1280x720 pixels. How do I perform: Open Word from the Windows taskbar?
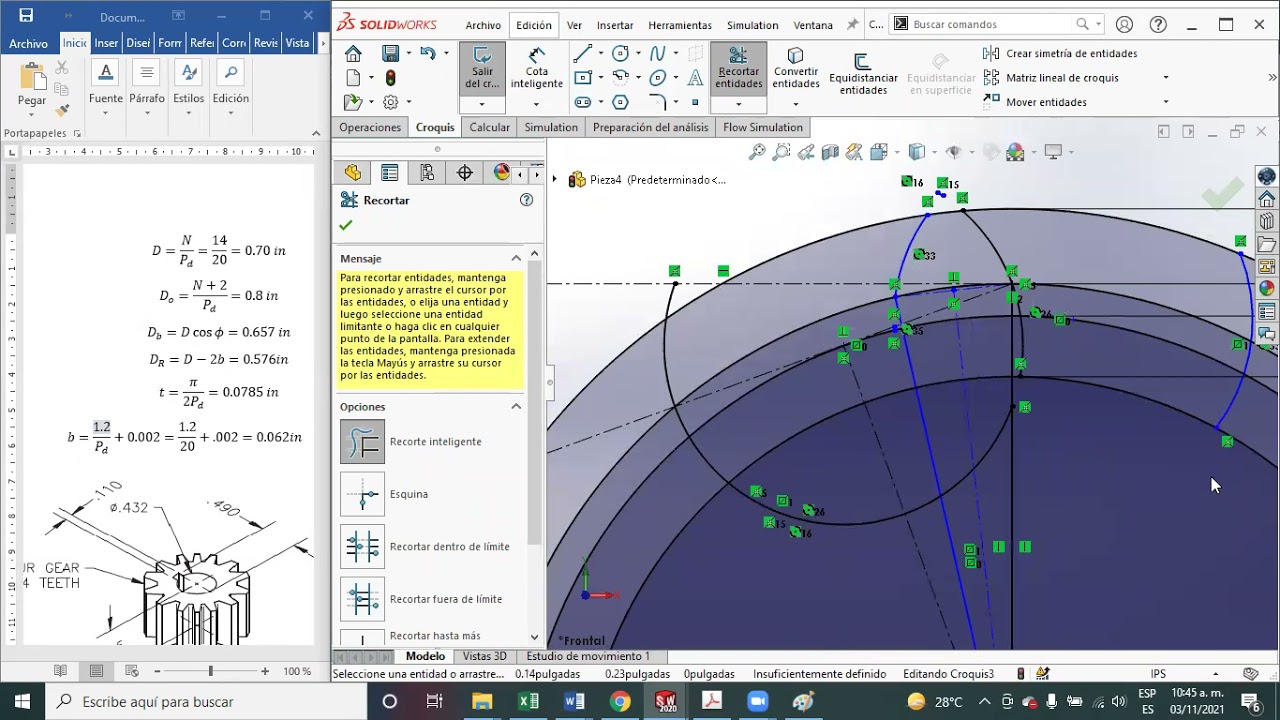pyautogui.click(x=574, y=701)
